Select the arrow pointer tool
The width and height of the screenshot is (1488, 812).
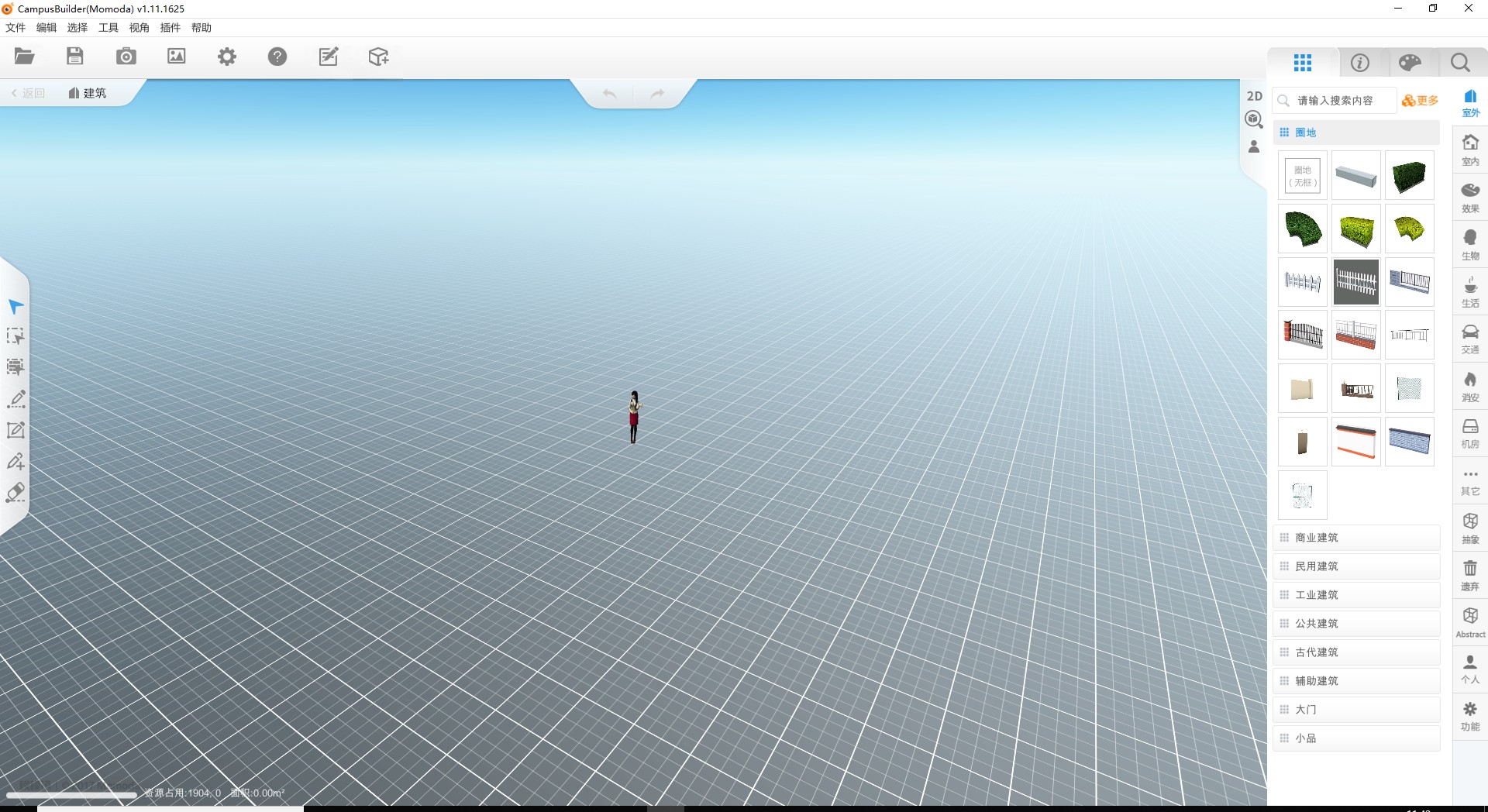coord(15,307)
